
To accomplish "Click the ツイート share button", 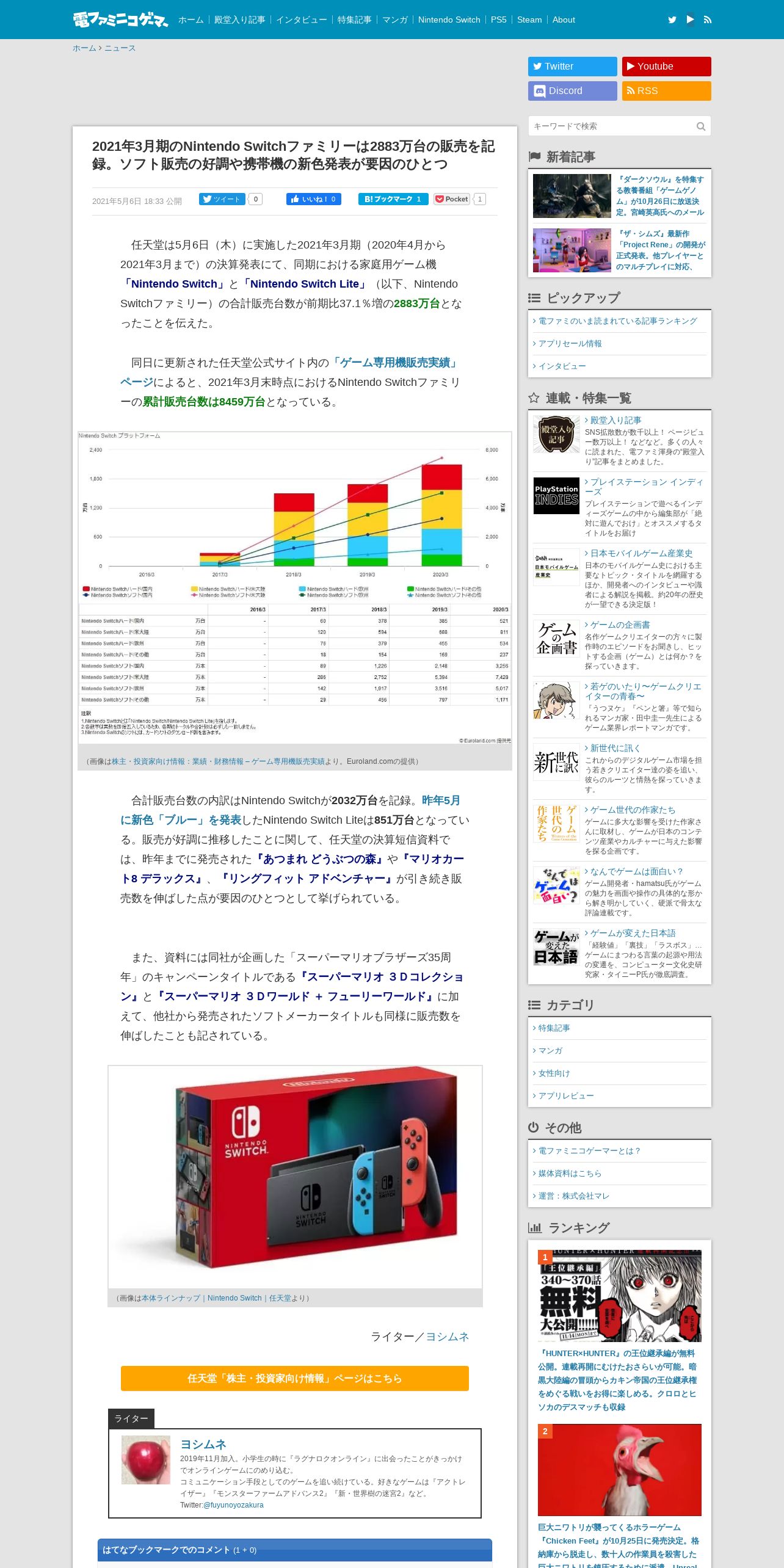I will coord(222,199).
